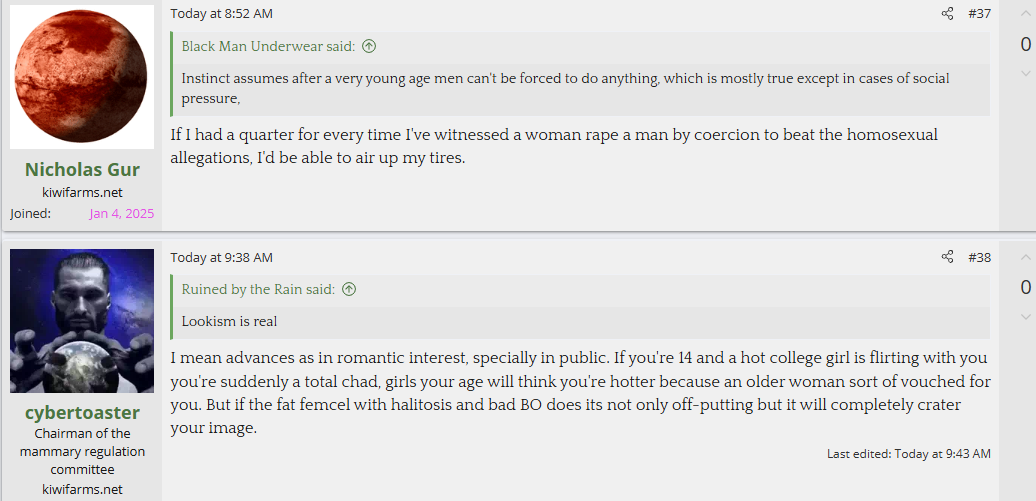Screen dimensions: 1036x501
Task: Open cybertoaster's profile via username
Action: (82, 413)
